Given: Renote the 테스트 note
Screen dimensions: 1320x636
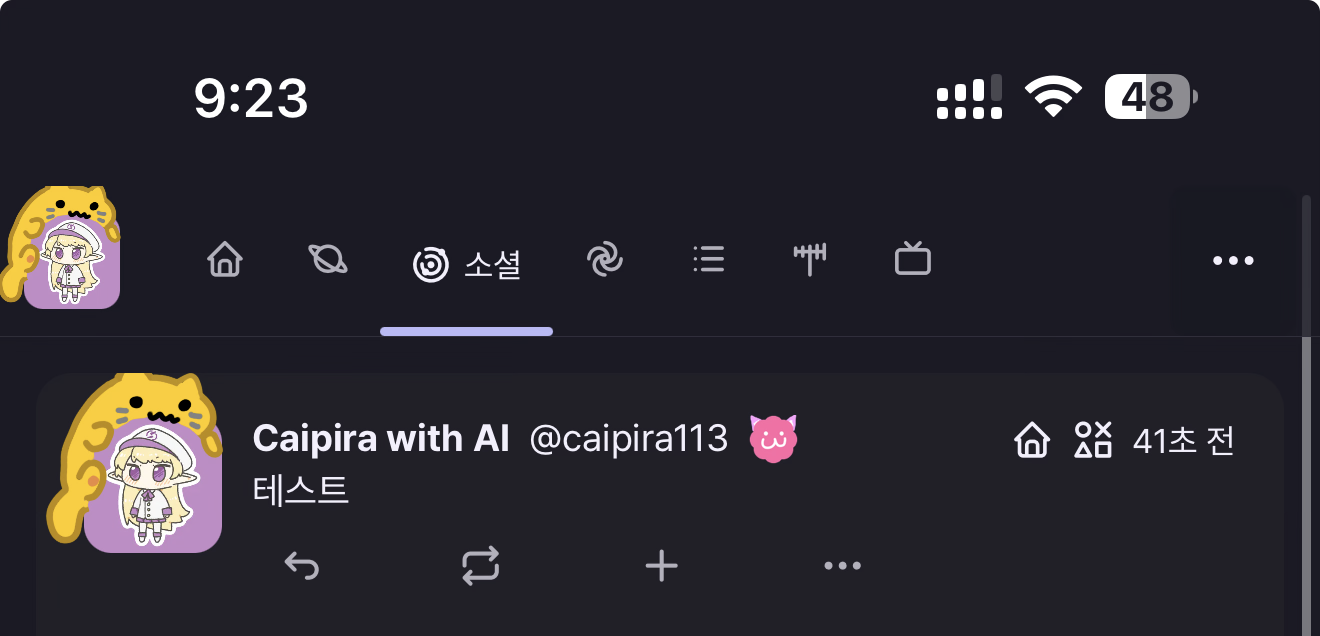Looking at the screenshot, I should (480, 566).
